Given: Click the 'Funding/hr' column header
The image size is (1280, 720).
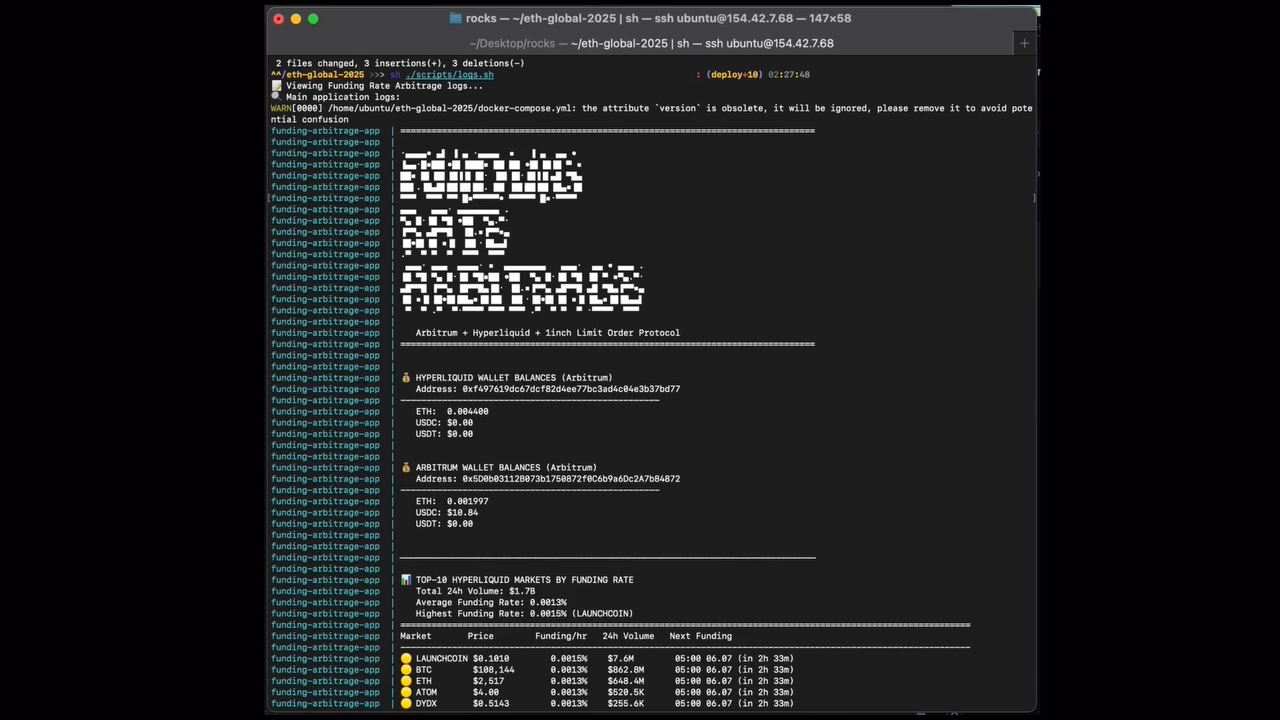Looking at the screenshot, I should point(561,636).
